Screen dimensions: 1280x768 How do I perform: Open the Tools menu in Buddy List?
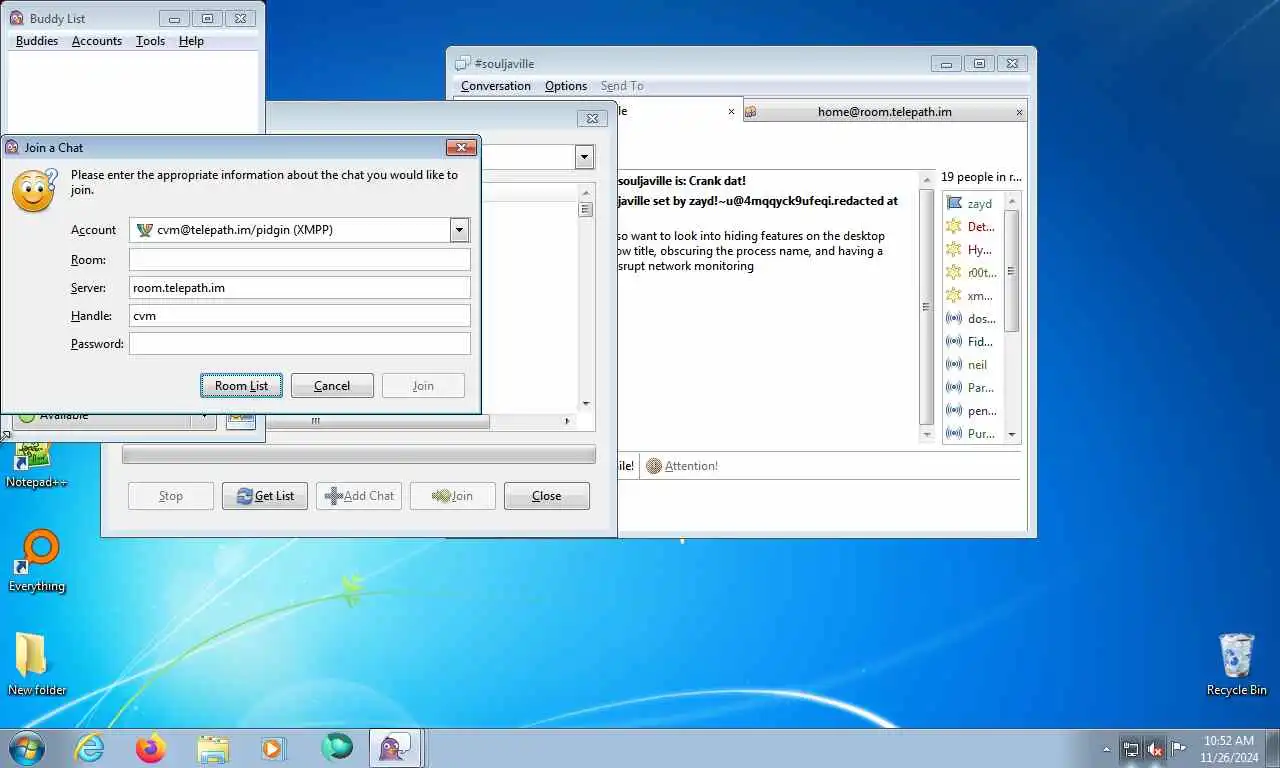pos(151,41)
